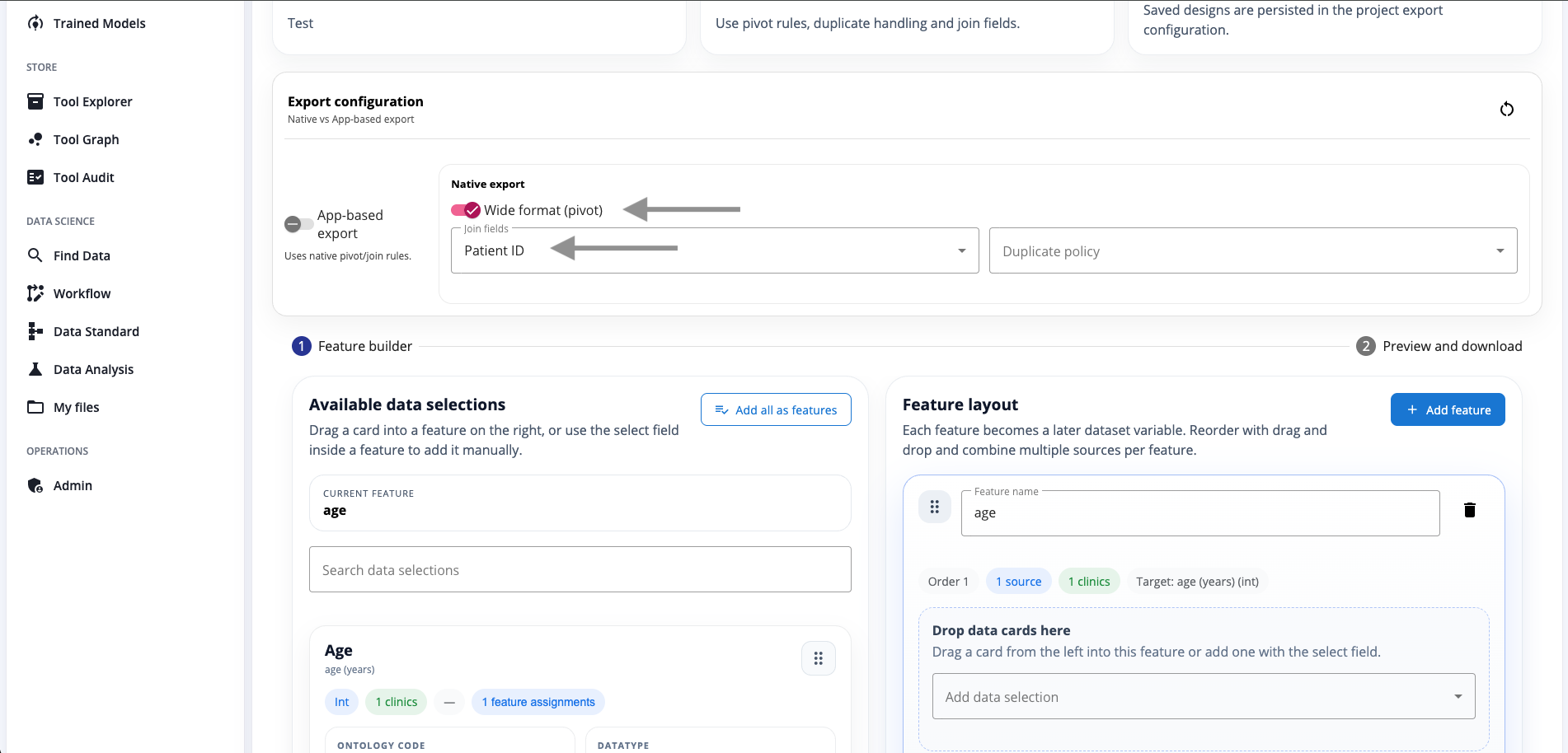This screenshot has height=753, width=1568.
Task: Click the Workflow icon in sidebar
Action: (x=35, y=293)
